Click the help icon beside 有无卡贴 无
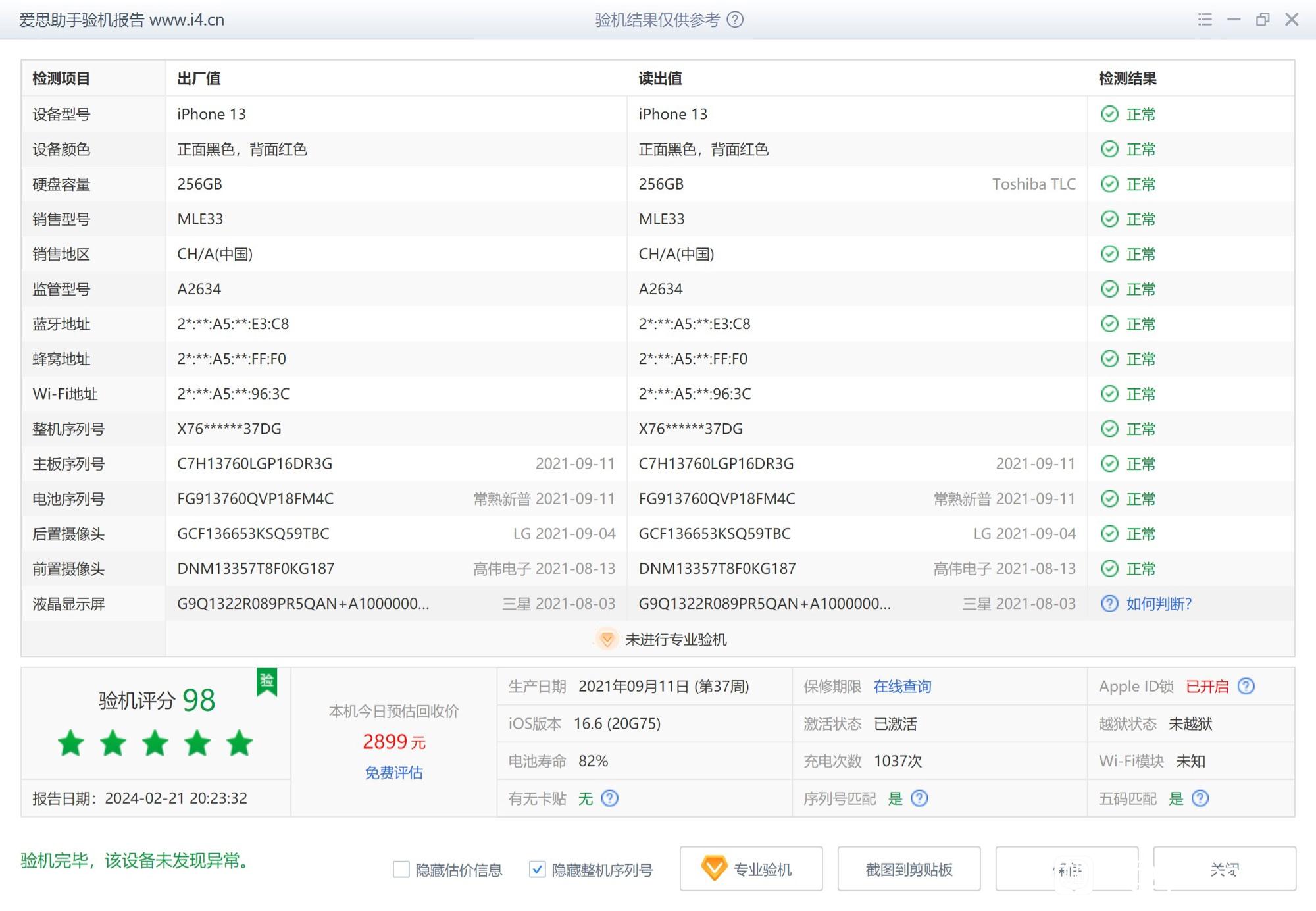This screenshot has width=1316, height=911. click(x=610, y=798)
